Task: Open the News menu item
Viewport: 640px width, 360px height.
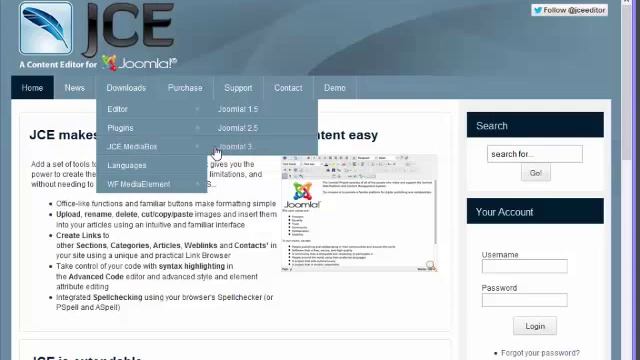Action: 75,88
